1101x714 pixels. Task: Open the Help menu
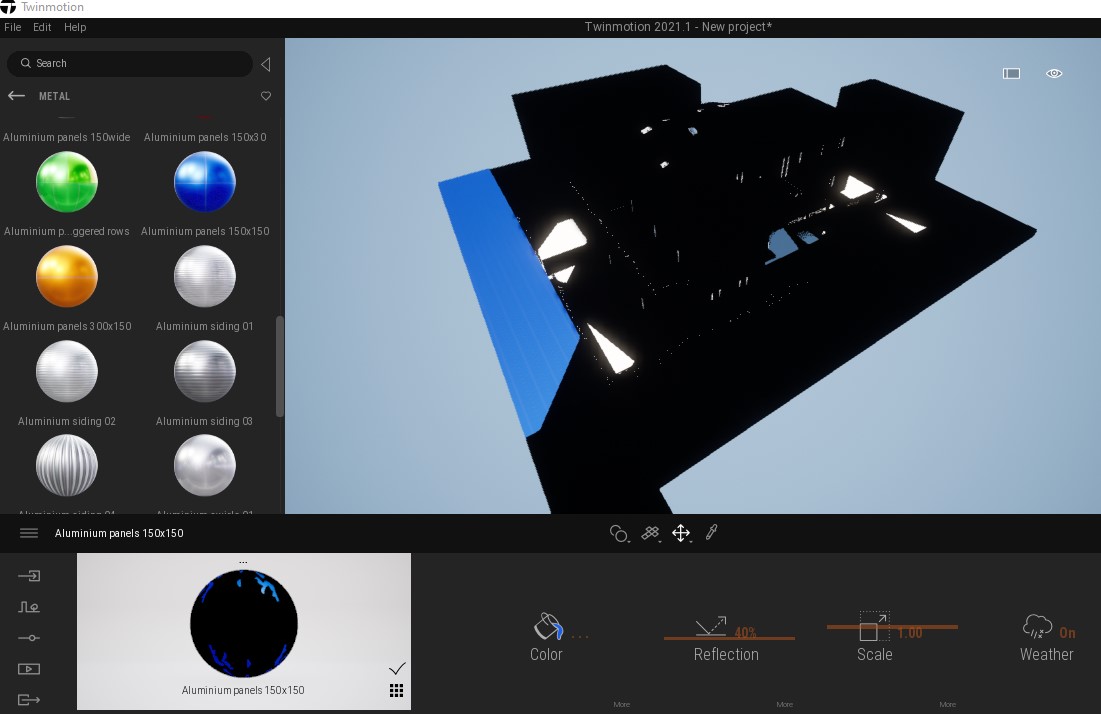click(x=75, y=27)
